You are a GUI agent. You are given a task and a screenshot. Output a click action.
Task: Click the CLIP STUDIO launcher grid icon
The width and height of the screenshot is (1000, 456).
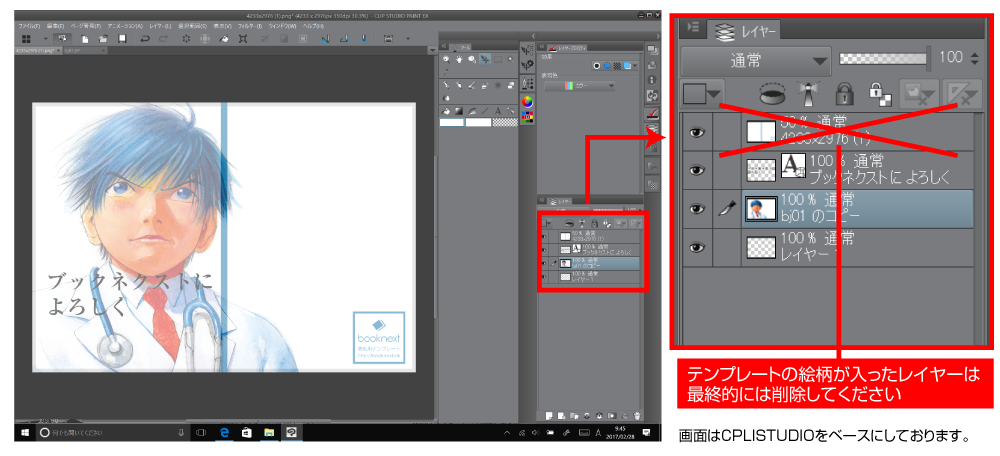click(26, 39)
